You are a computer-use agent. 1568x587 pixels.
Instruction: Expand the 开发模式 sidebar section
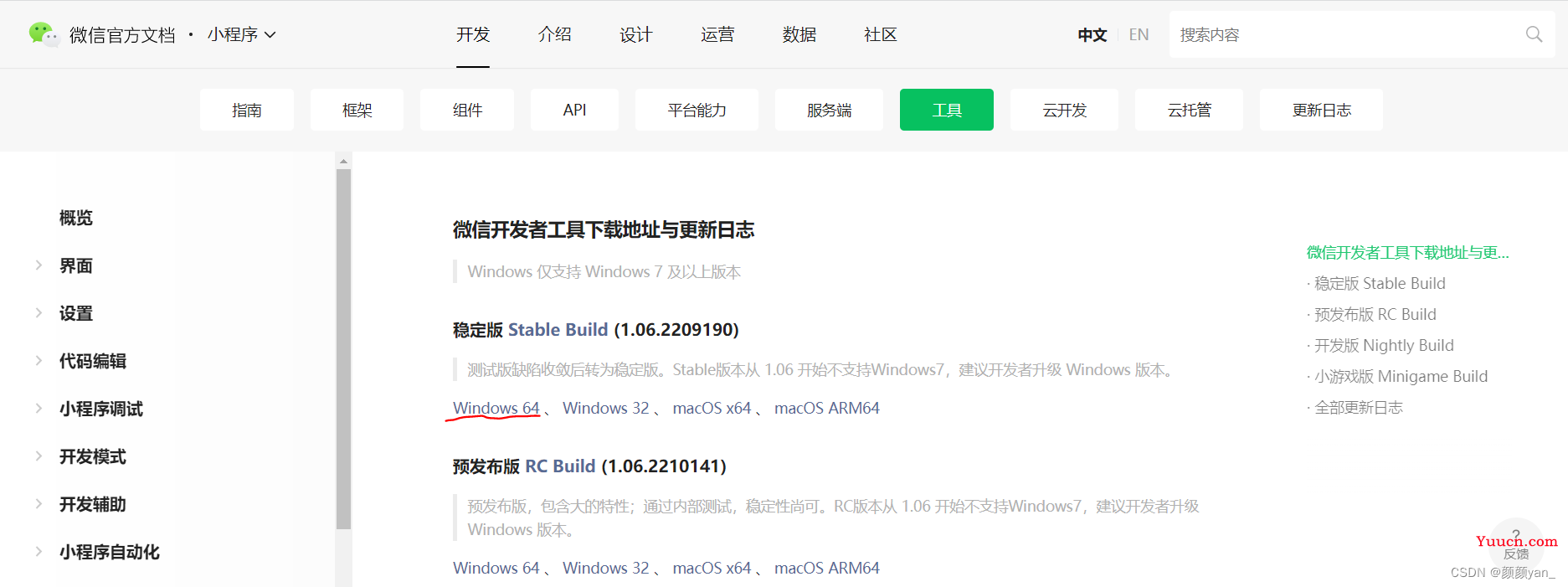tap(39, 456)
